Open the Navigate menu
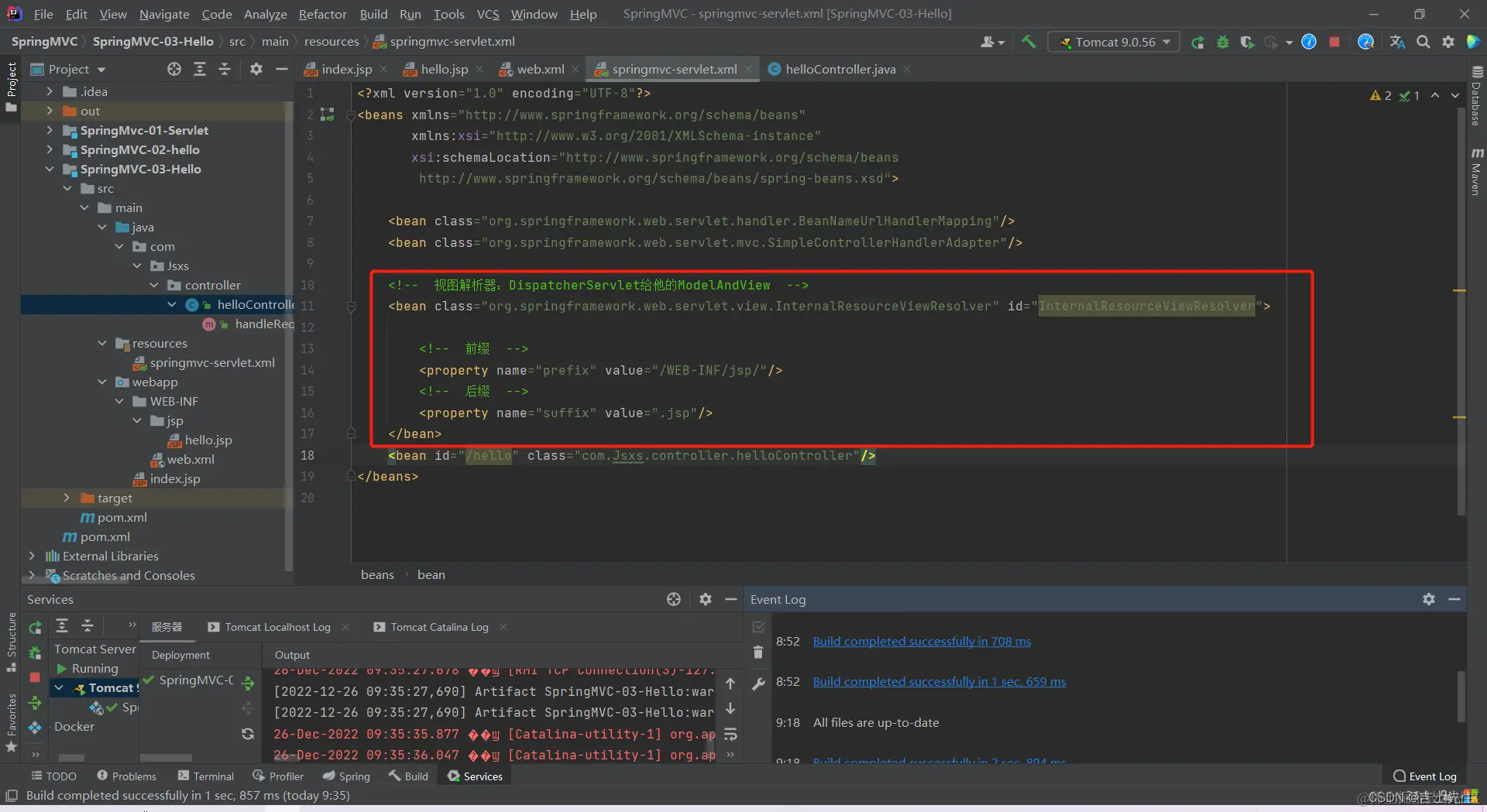This screenshot has width=1487, height=812. click(x=164, y=14)
